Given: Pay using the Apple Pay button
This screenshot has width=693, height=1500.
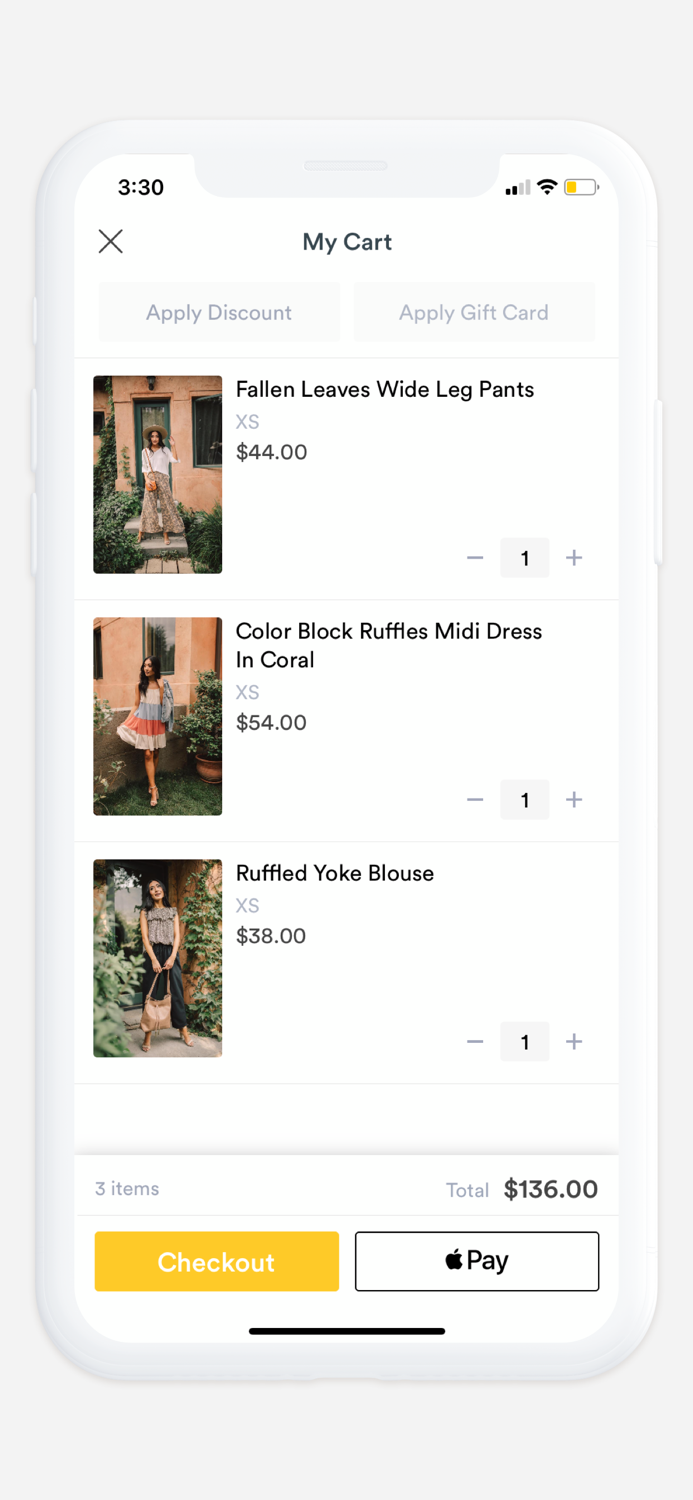Looking at the screenshot, I should click(x=477, y=1261).
